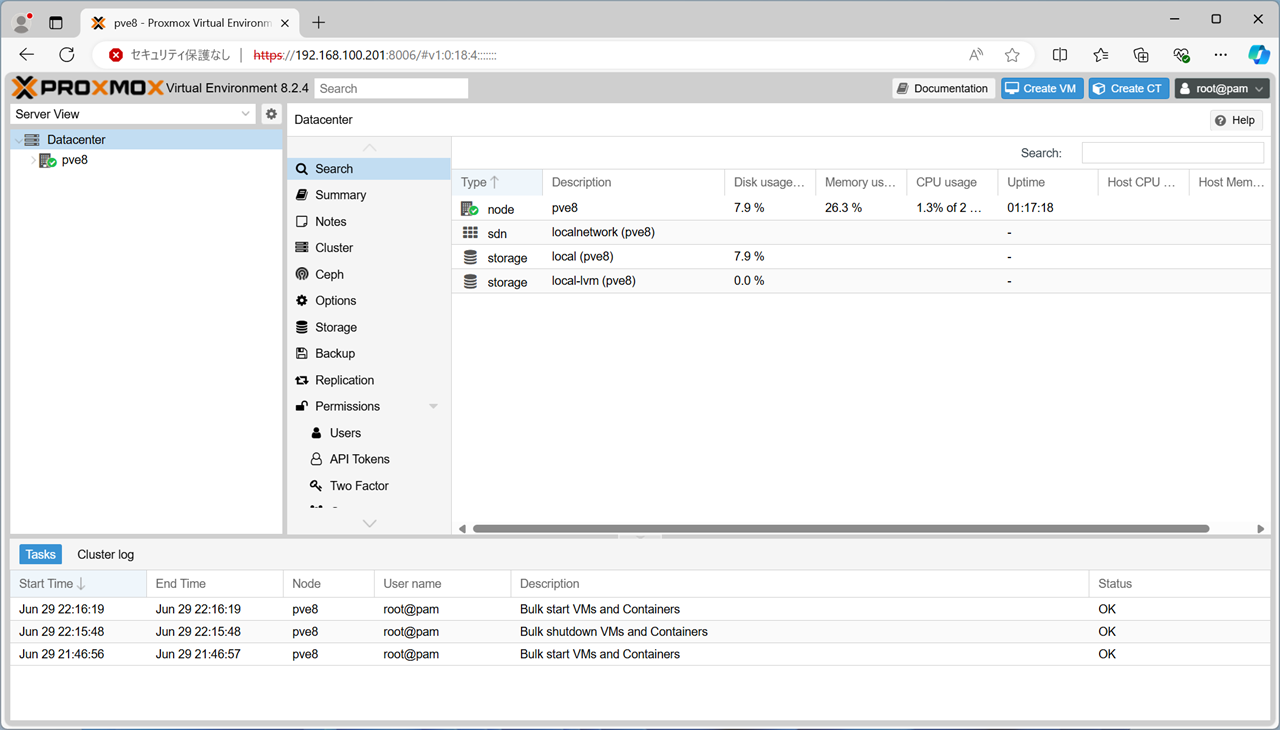
Task: Click the top Proxmox search field
Action: coord(391,89)
